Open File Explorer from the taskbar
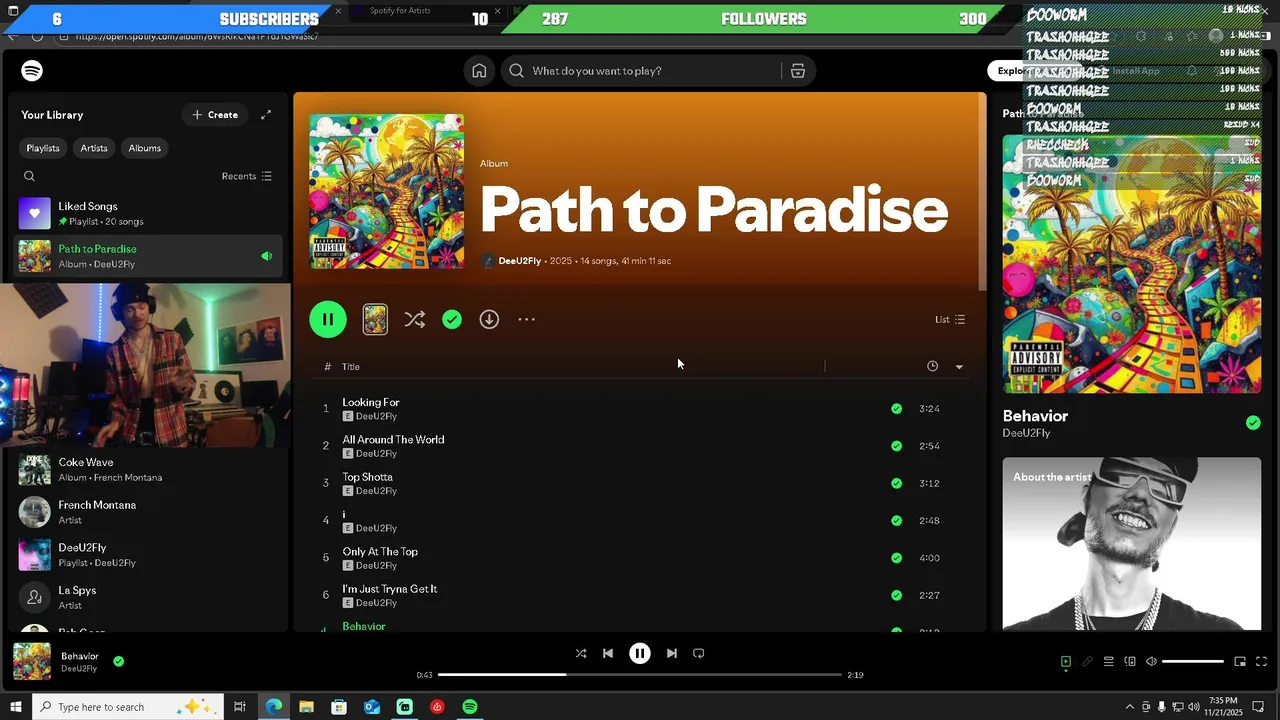Viewport: 1280px width, 720px height. click(306, 707)
